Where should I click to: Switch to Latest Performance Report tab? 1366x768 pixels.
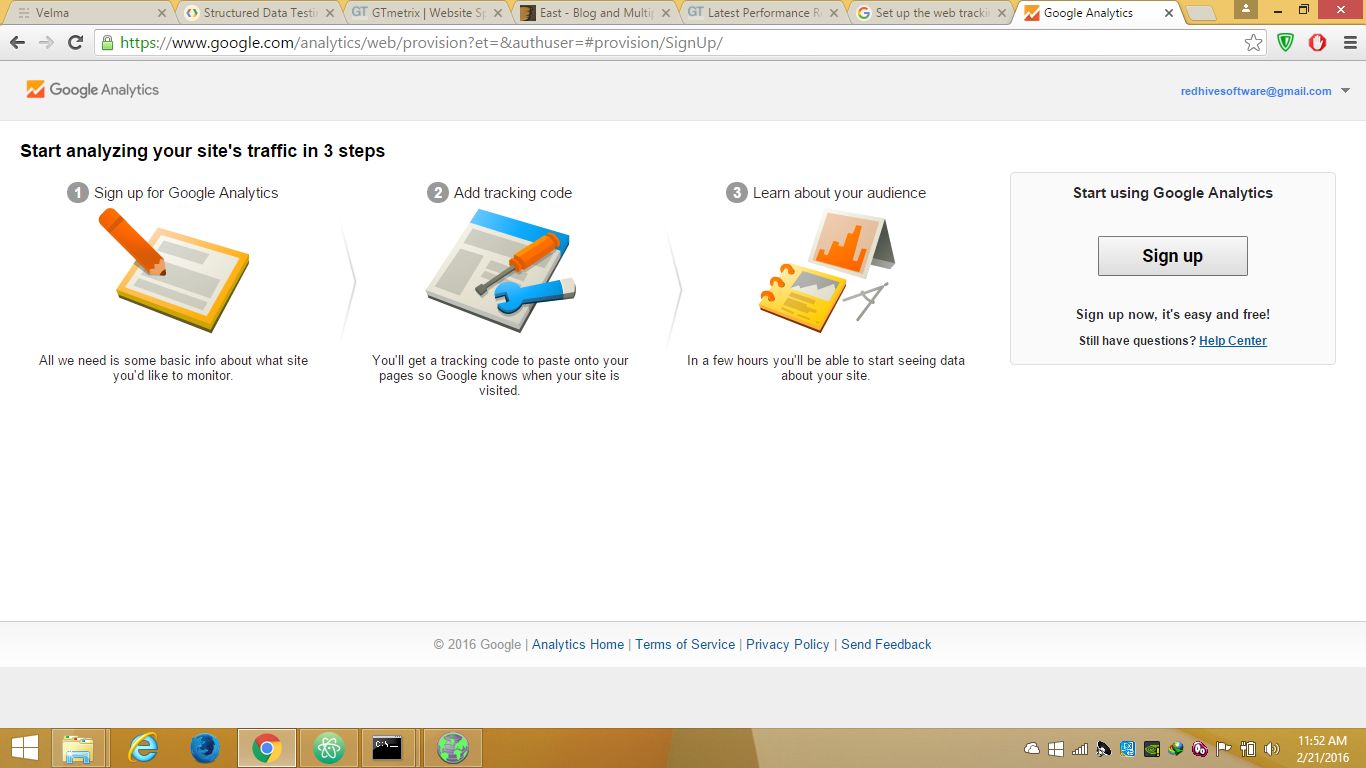point(763,13)
